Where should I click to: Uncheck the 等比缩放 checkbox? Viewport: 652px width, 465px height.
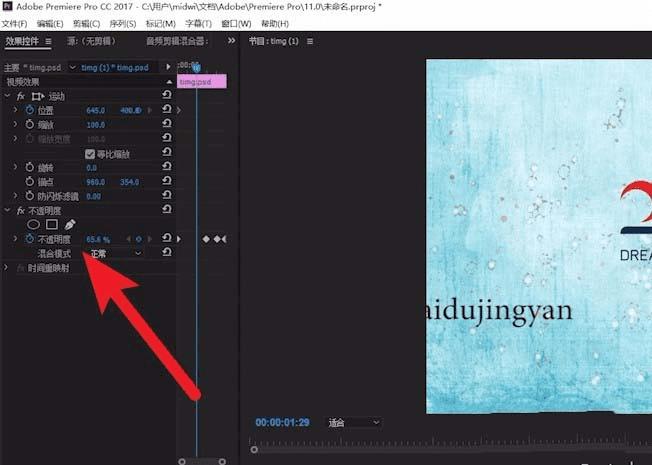coord(90,154)
